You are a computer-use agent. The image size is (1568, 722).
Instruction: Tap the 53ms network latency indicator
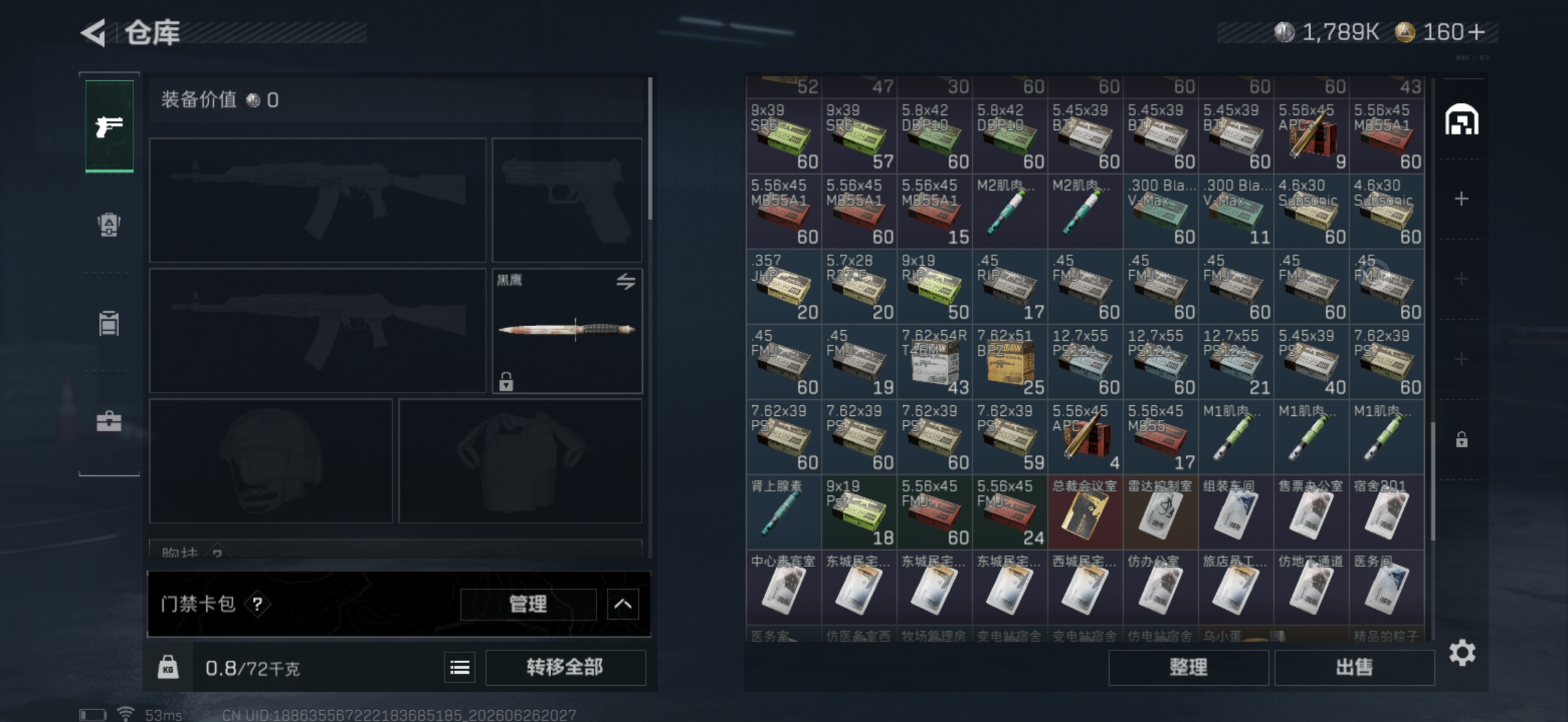(163, 715)
